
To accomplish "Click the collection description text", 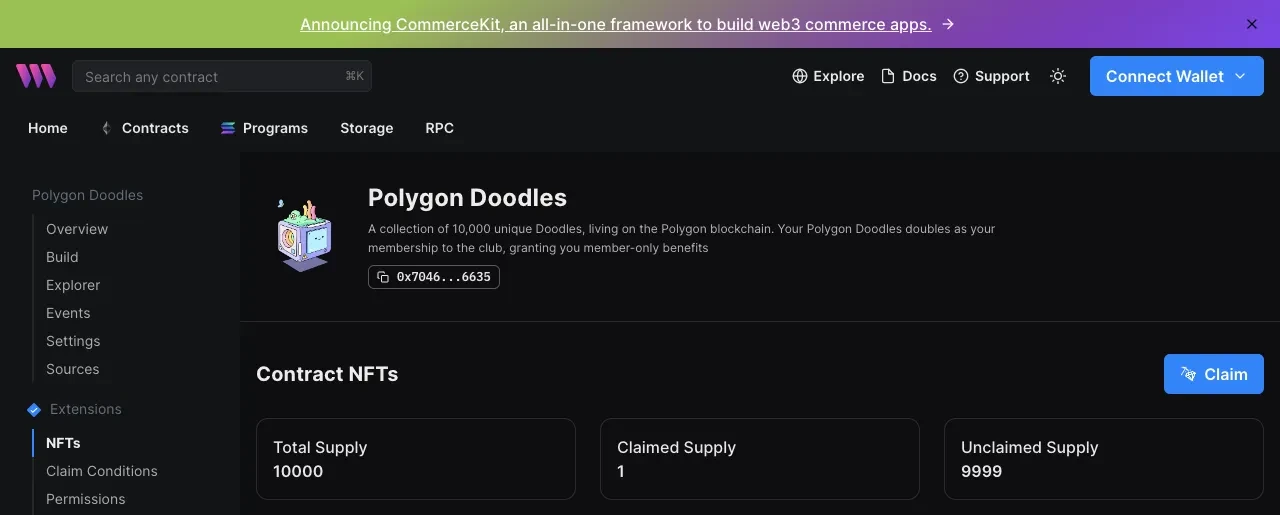I will [x=682, y=238].
